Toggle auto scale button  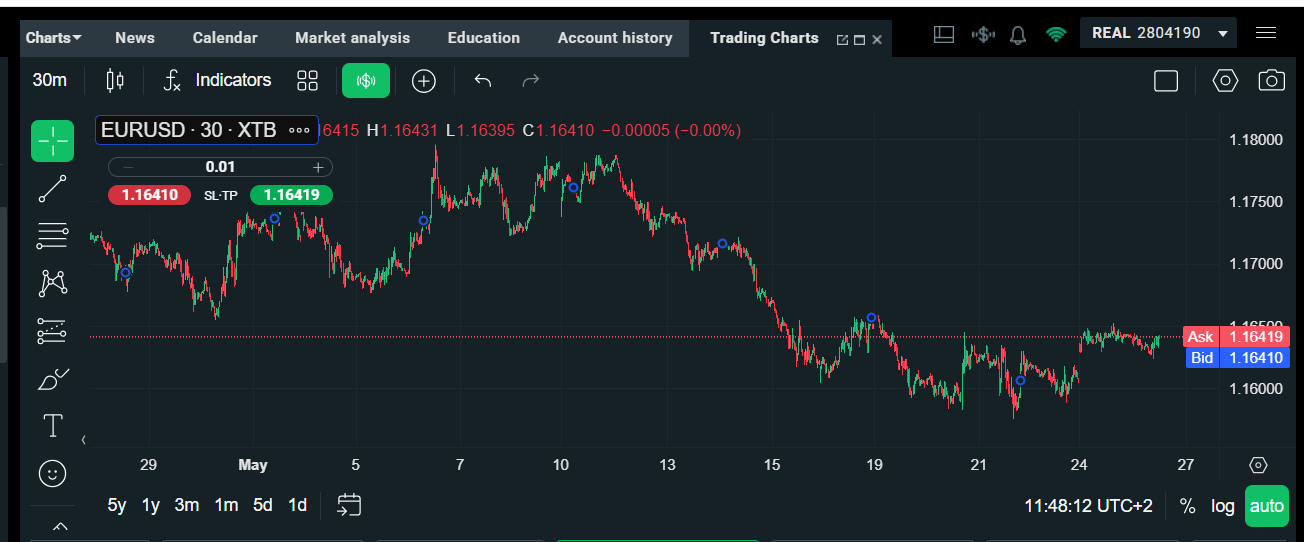coord(1267,506)
